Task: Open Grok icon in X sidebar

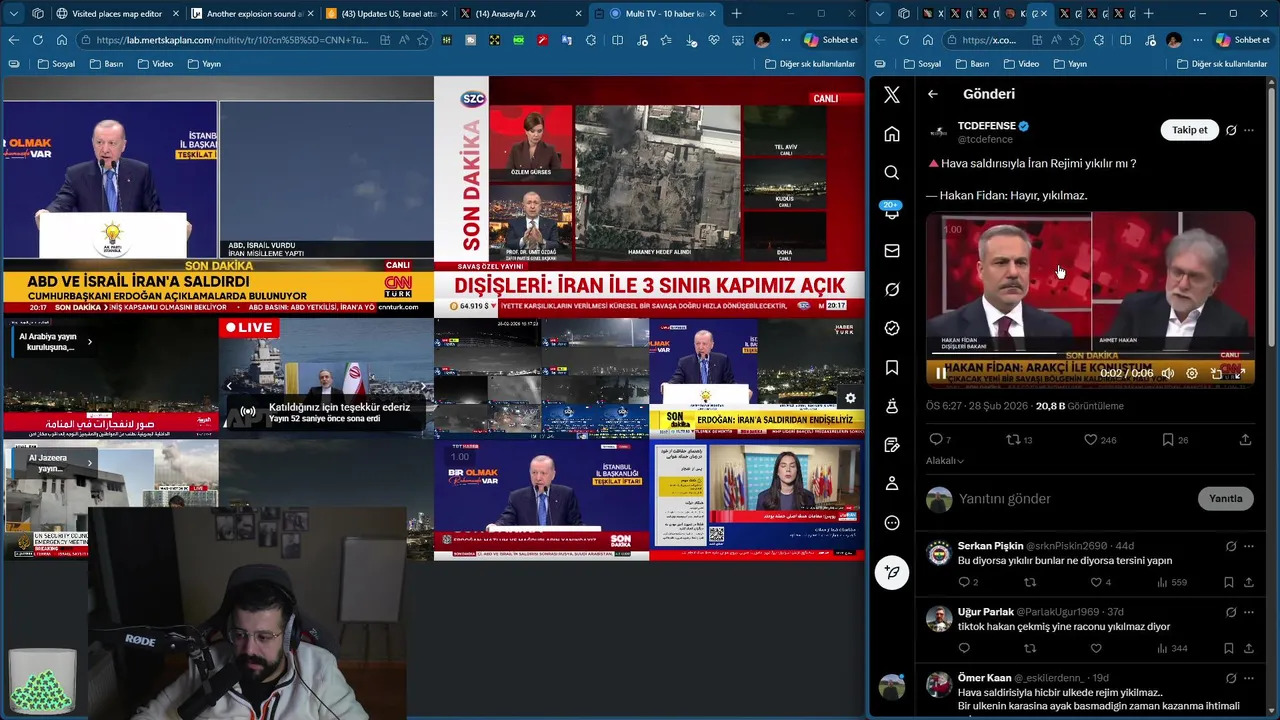Action: [x=892, y=290]
